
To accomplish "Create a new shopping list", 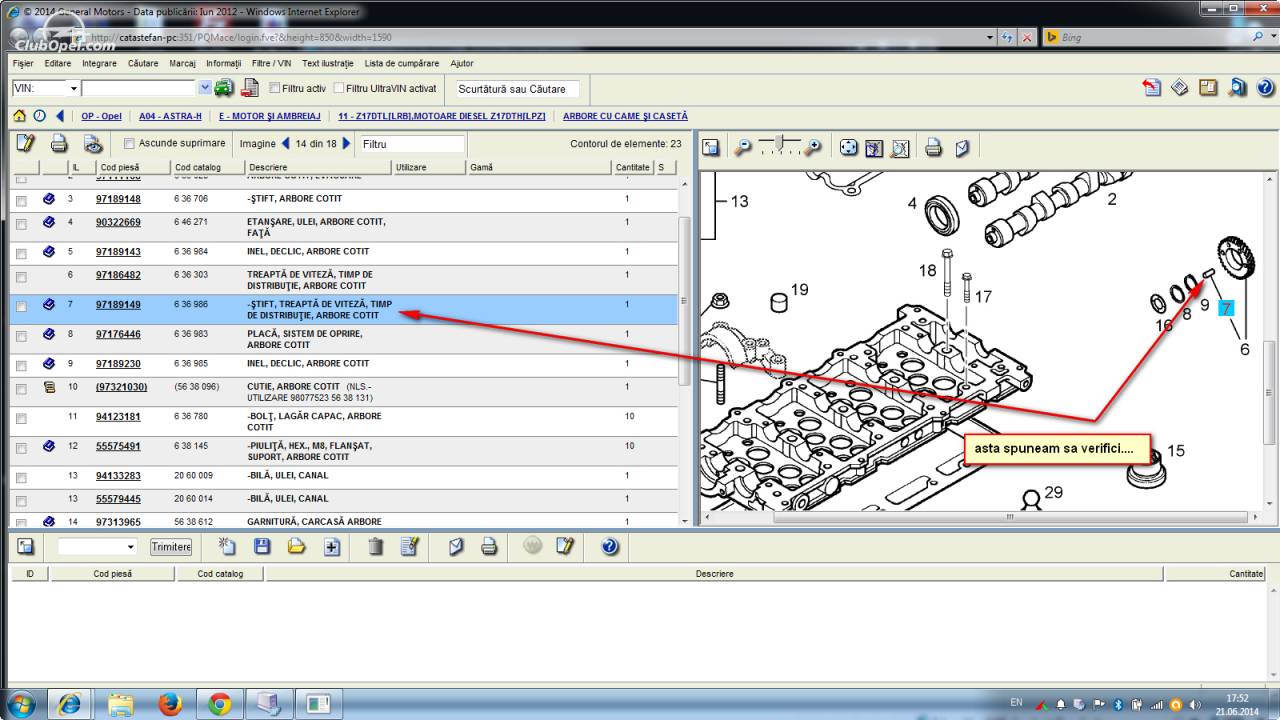I will pyautogui.click(x=228, y=546).
